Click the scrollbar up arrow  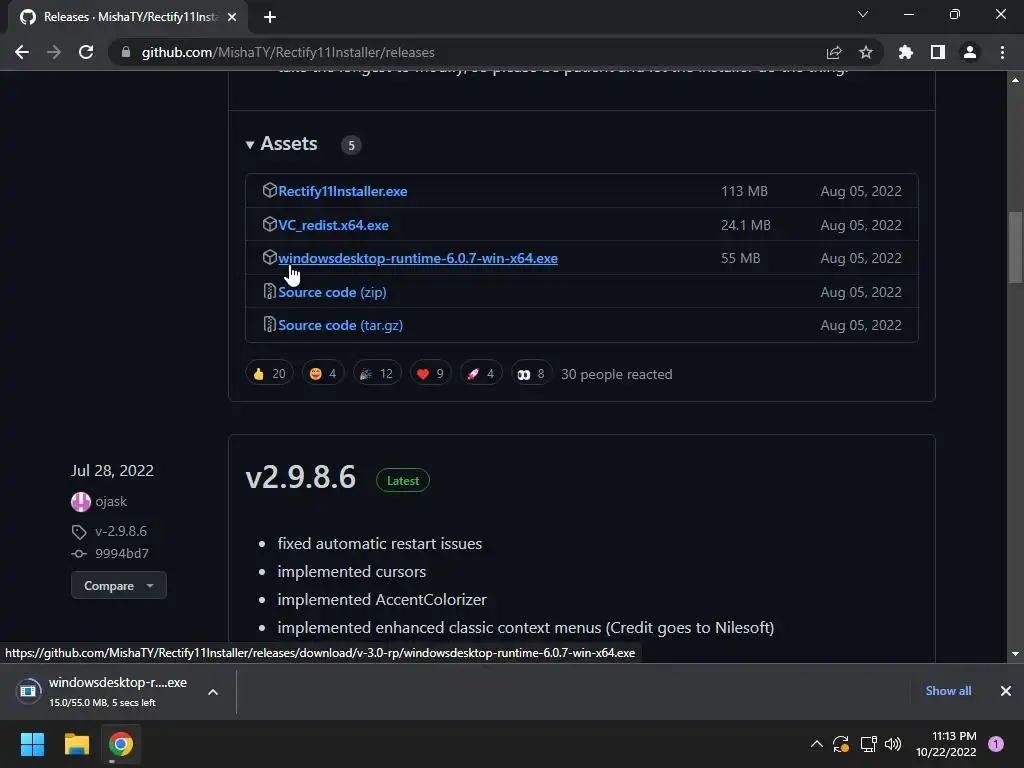(x=1016, y=80)
